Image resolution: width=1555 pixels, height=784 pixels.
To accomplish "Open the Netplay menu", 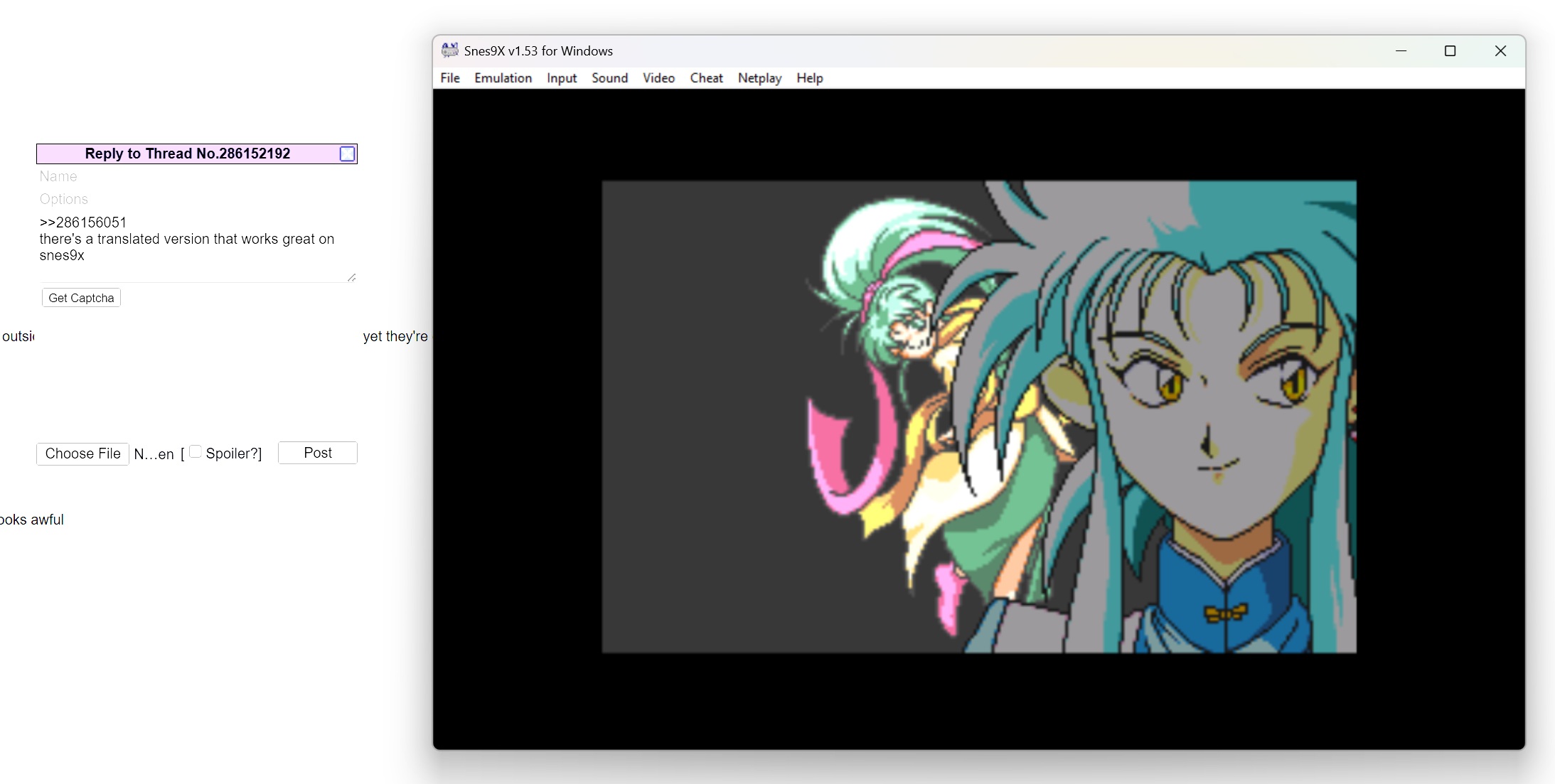I will (x=759, y=78).
